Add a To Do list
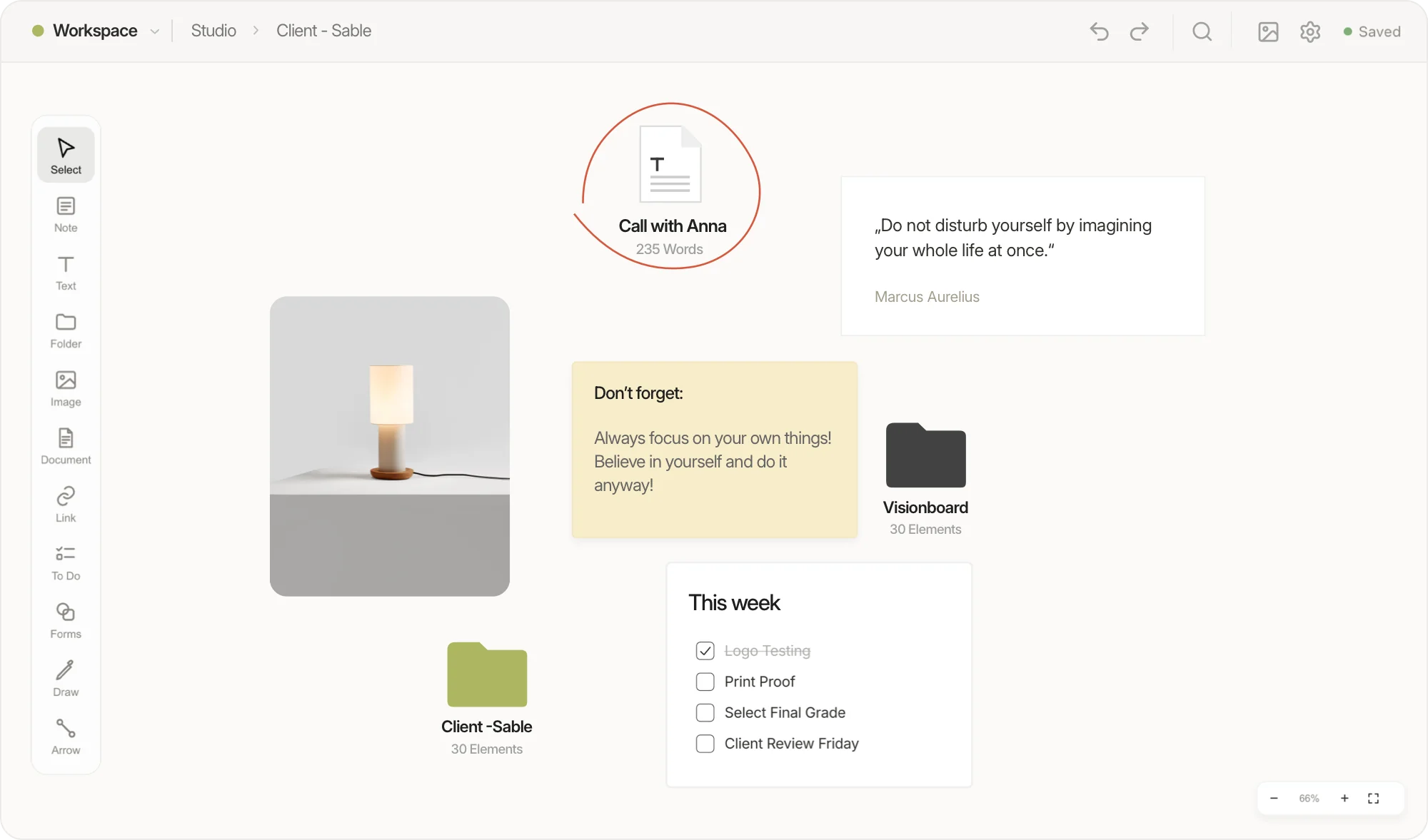 [x=66, y=562]
